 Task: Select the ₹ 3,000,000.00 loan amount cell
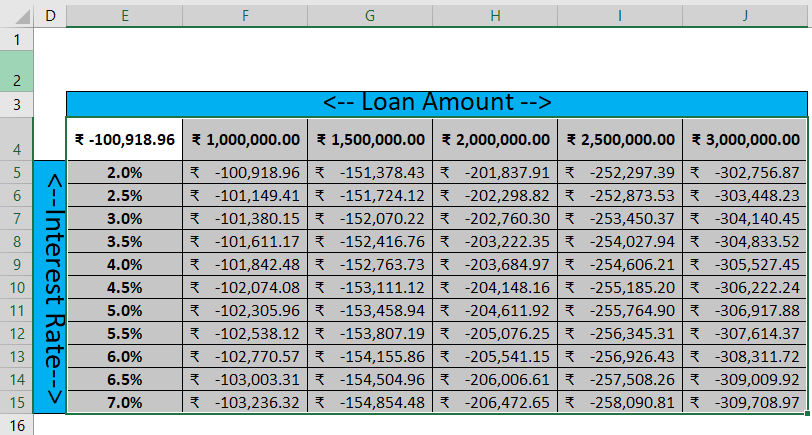point(745,139)
